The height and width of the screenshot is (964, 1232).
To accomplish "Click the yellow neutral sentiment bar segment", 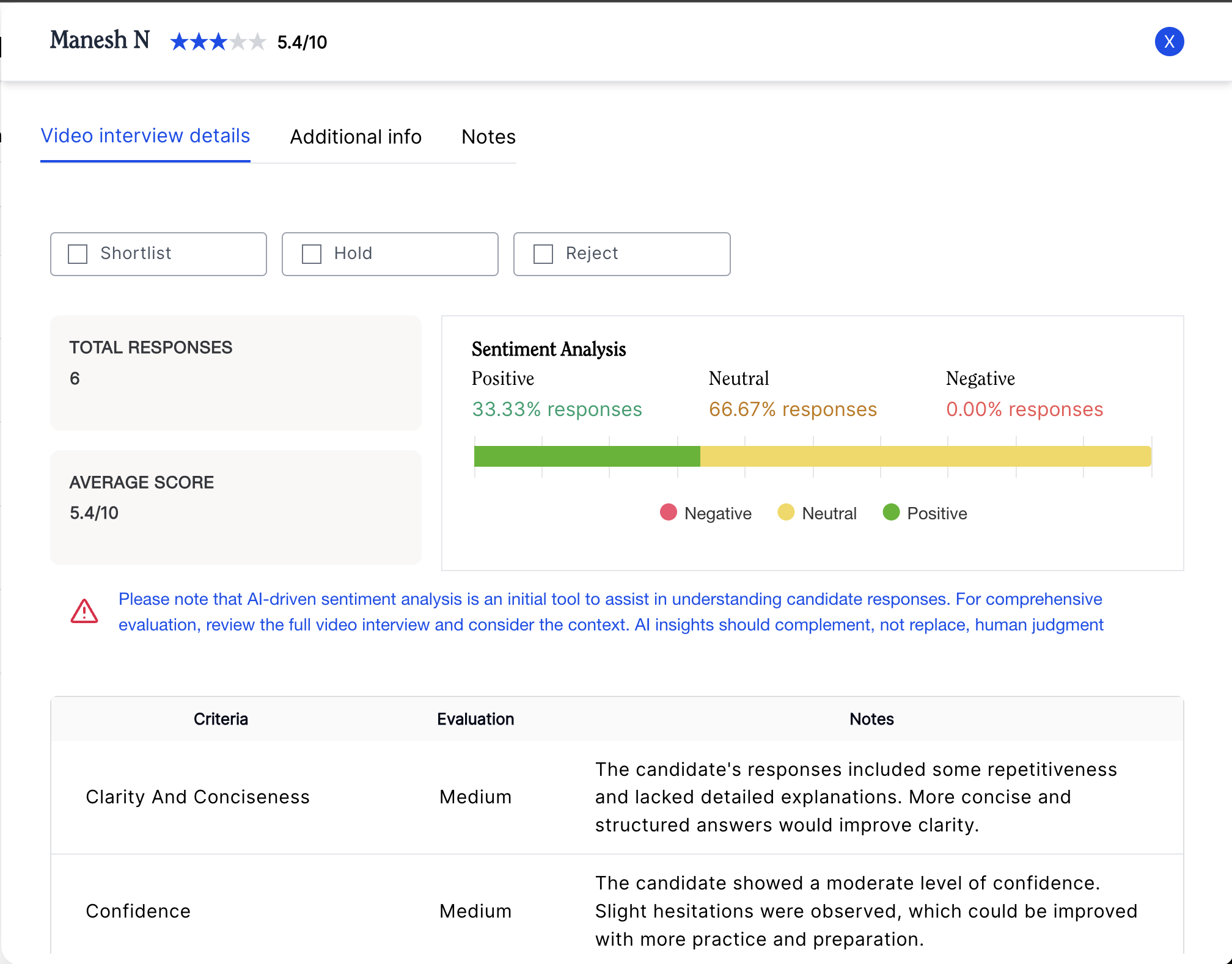I will coord(925,456).
